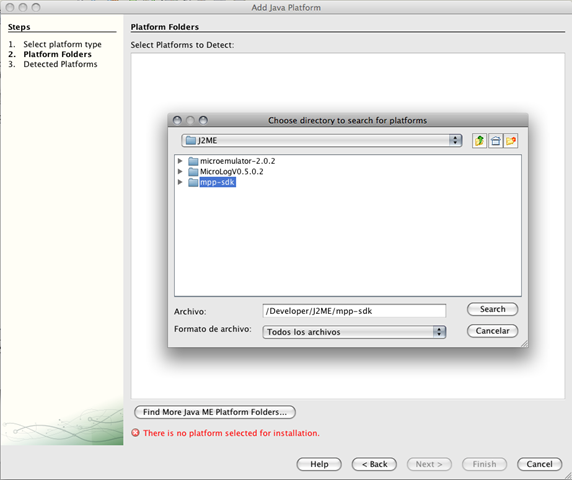The height and width of the screenshot is (480, 572).
Task: Open the J2ME directory dropdown
Action: [x=322, y=140]
